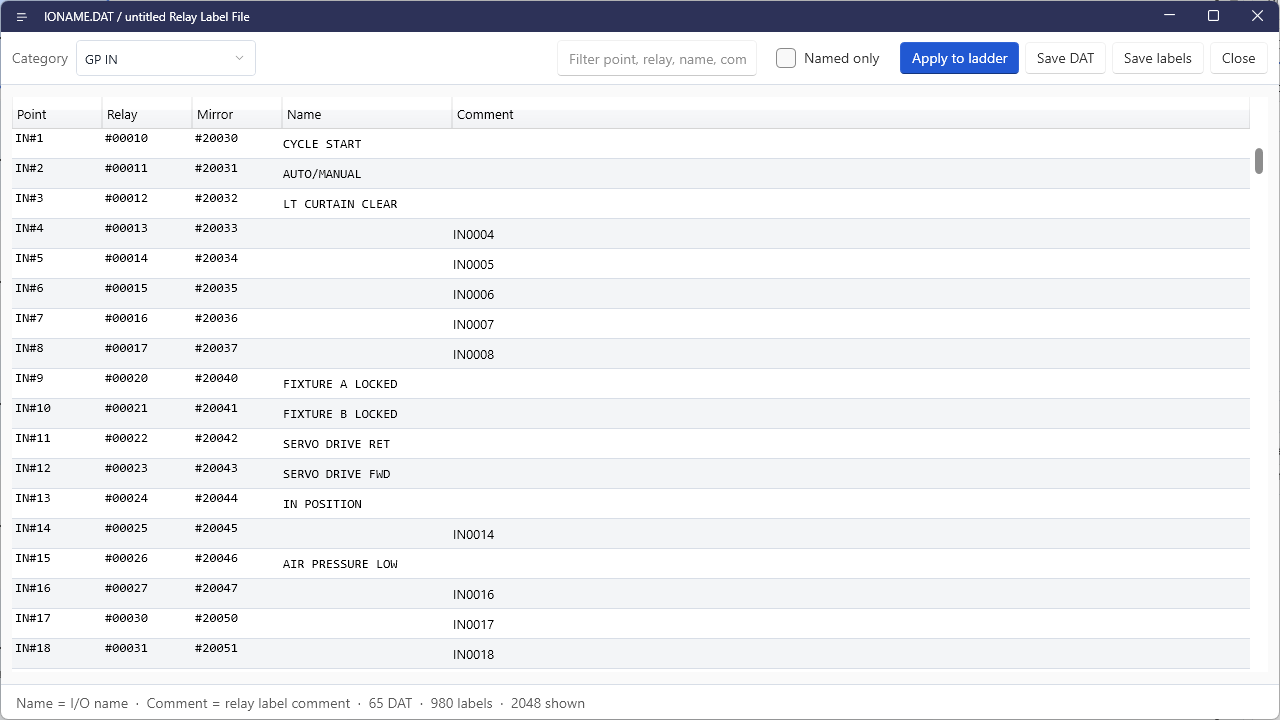Select the FIXTURE B LOCKED name cell
The width and height of the screenshot is (1280, 720).
tap(366, 414)
